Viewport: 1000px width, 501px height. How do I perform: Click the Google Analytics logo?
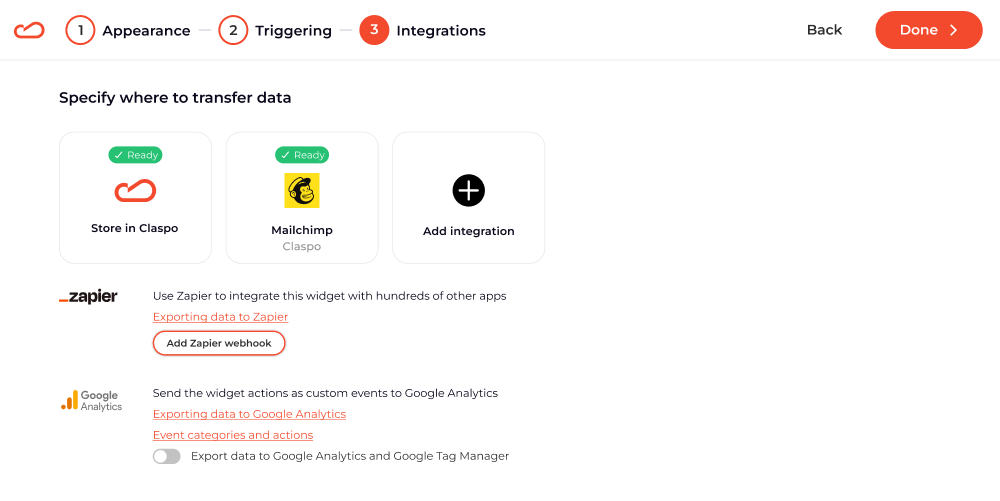[91, 401]
